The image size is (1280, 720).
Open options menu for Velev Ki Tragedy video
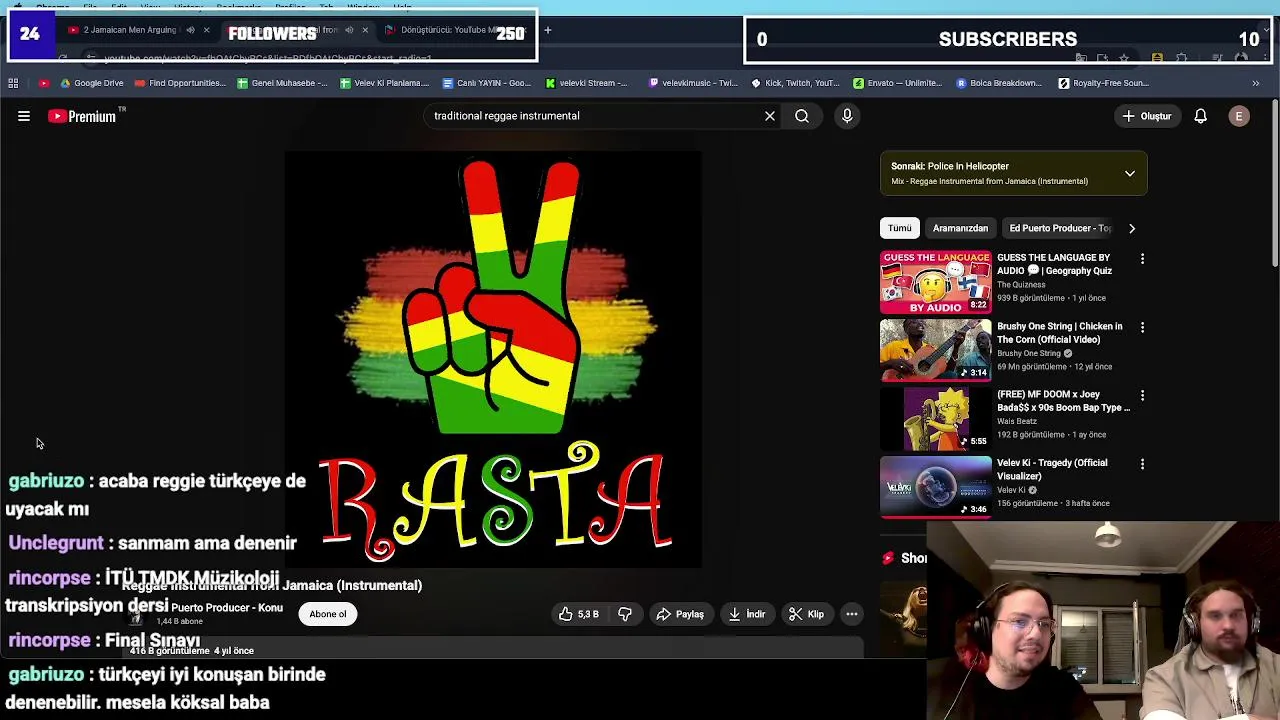(1142, 464)
